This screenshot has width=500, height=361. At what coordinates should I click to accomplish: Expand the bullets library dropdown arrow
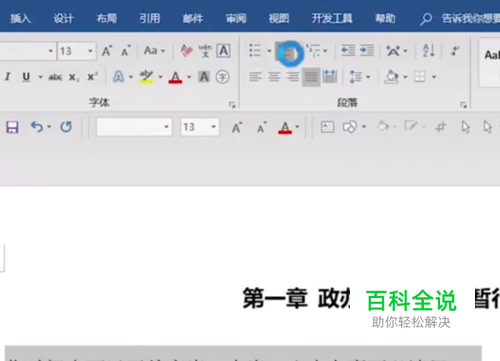point(269,51)
